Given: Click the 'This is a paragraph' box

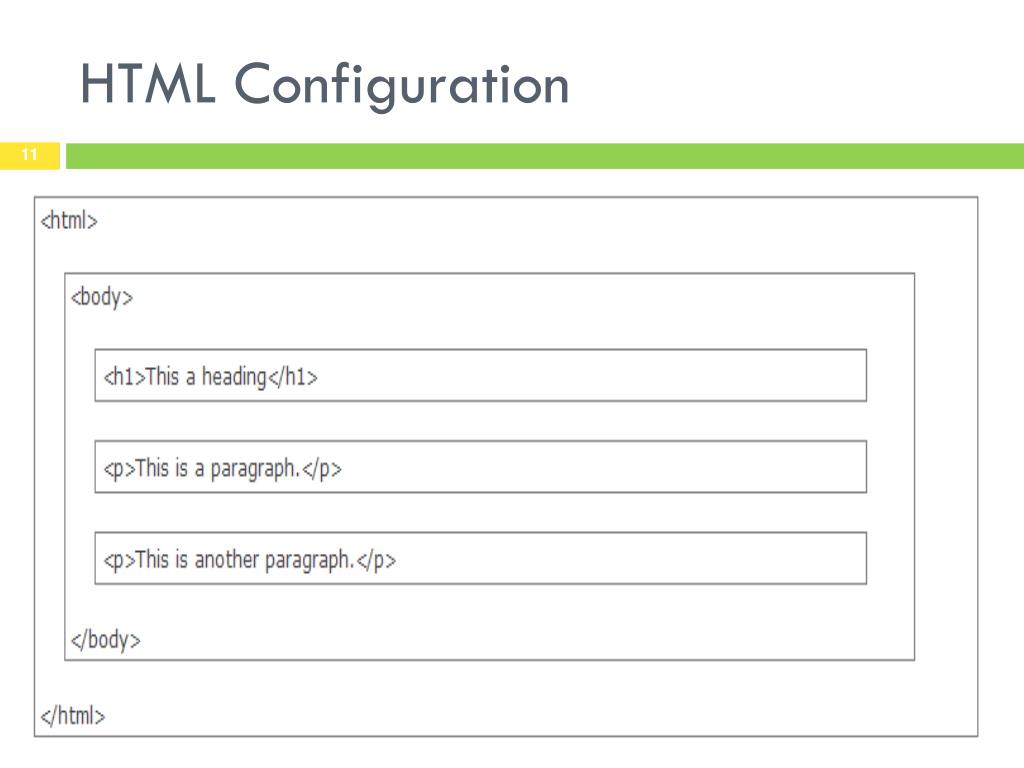Looking at the screenshot, I should 481,467.
